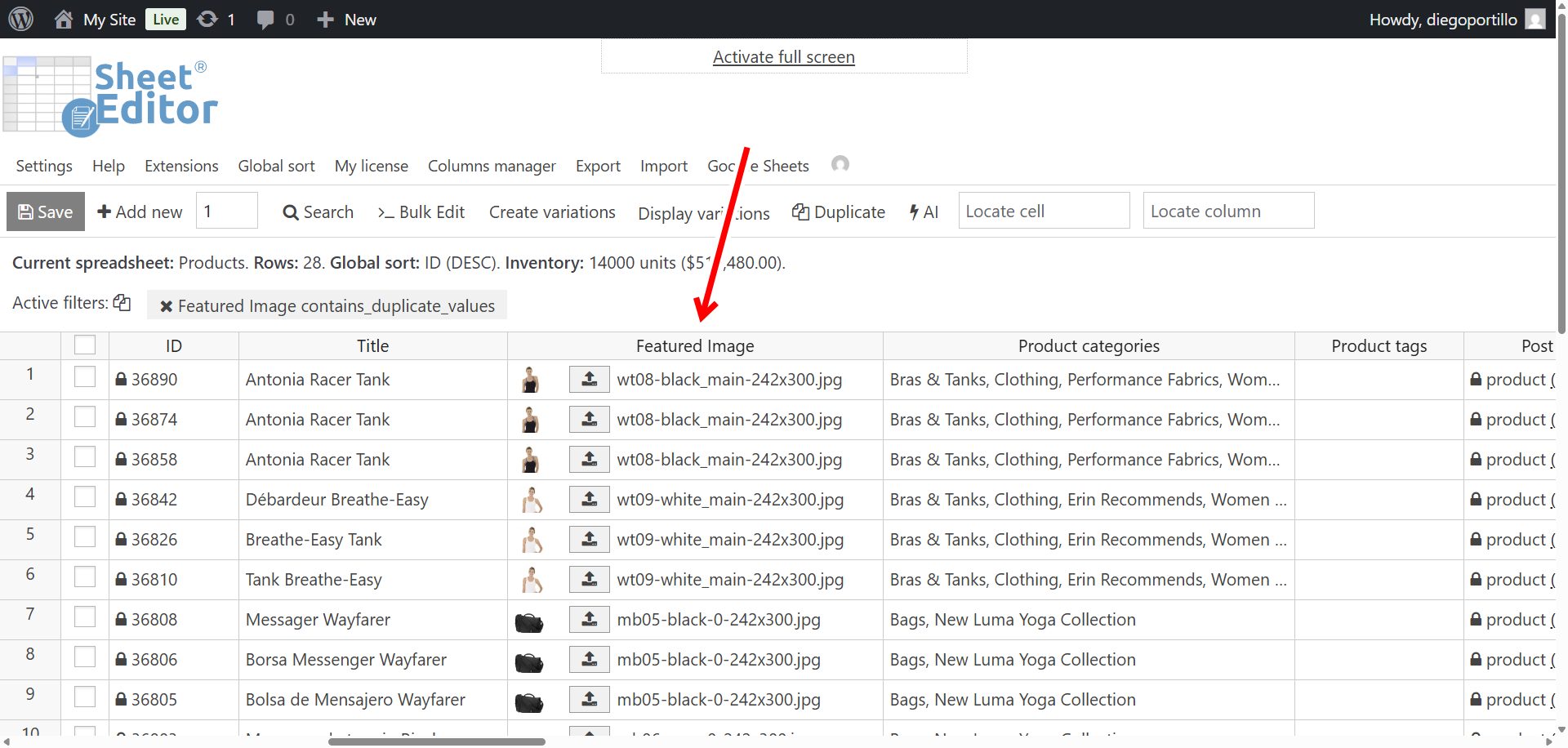1568x748 pixels.
Task: Click the Activate full screen link
Action: click(x=783, y=57)
